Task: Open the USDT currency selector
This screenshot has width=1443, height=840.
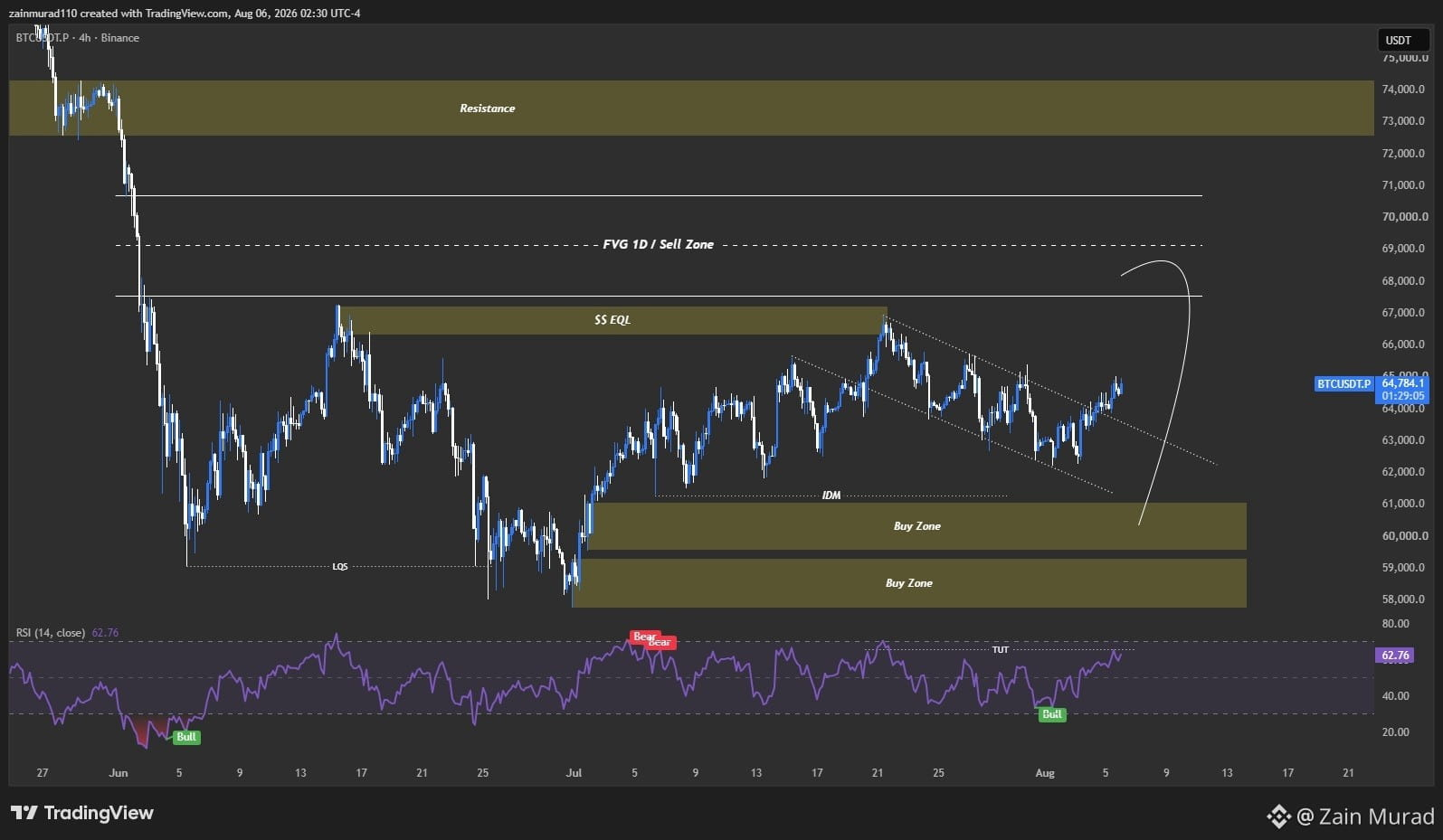Action: [x=1399, y=40]
